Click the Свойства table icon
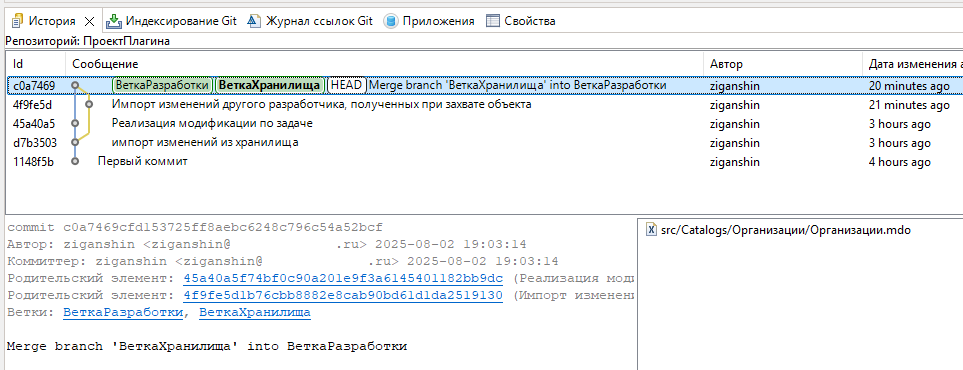The height and width of the screenshot is (370, 963). point(493,22)
